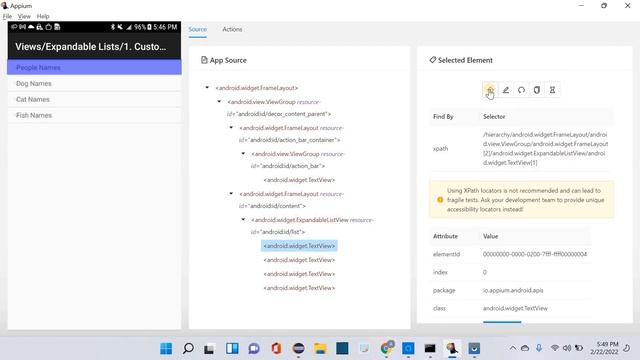Click the Find By column header
640x360 pixels.
coord(443,117)
